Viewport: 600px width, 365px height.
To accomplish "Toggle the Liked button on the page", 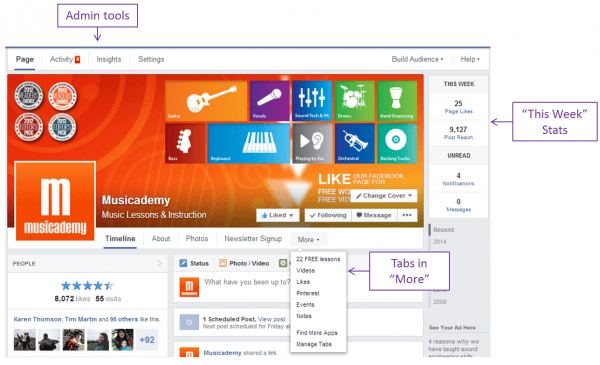I will tap(277, 215).
